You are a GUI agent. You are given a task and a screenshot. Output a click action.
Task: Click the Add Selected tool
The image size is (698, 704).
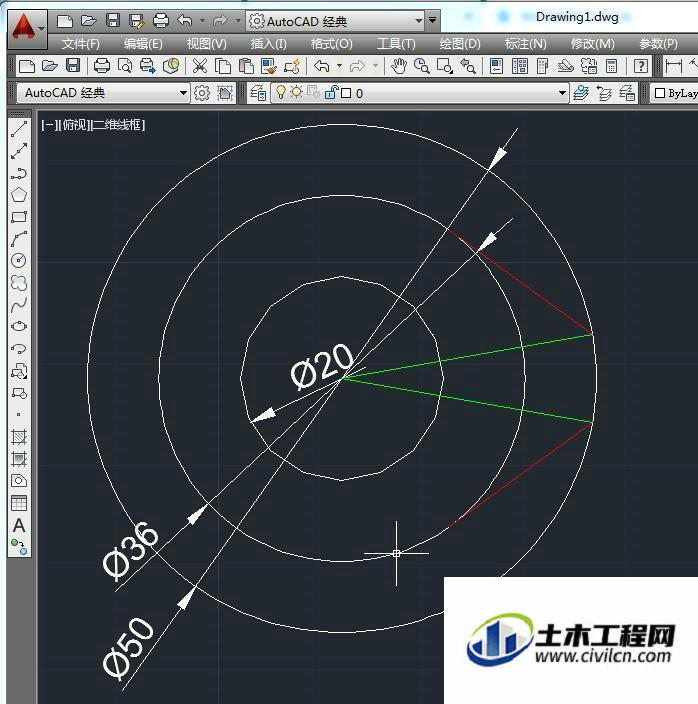tap(19, 547)
